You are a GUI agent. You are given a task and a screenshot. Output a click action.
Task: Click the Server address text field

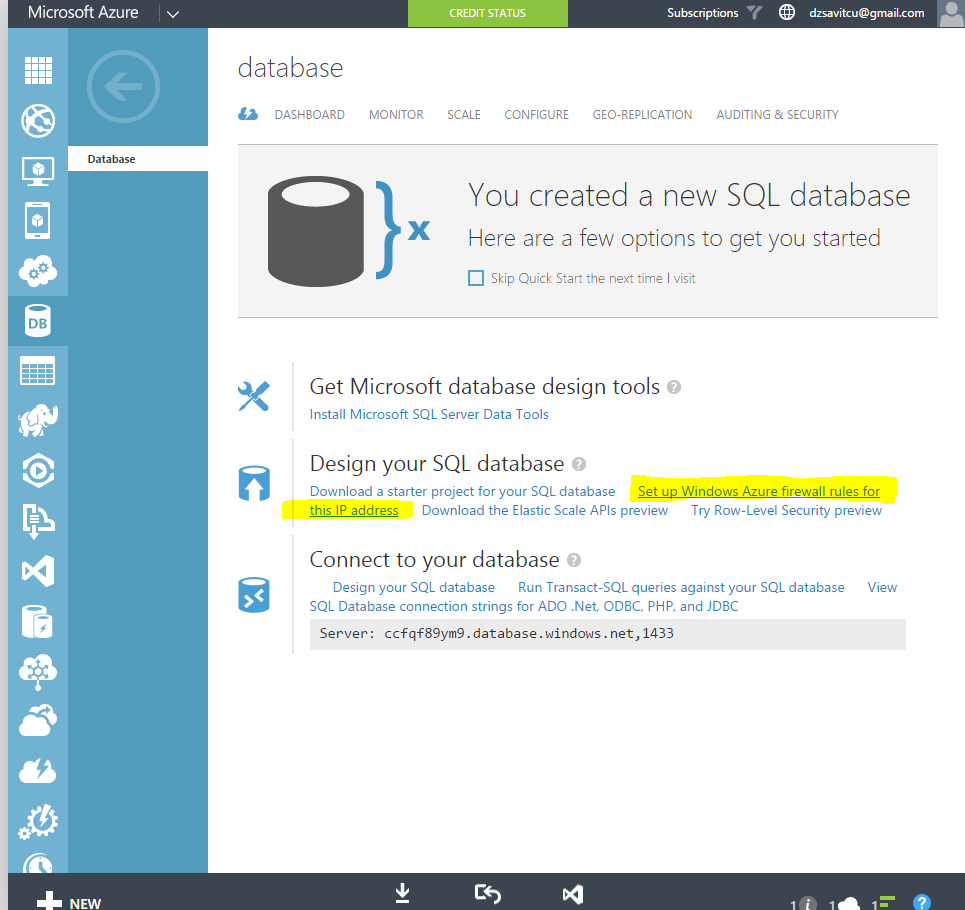click(607, 634)
